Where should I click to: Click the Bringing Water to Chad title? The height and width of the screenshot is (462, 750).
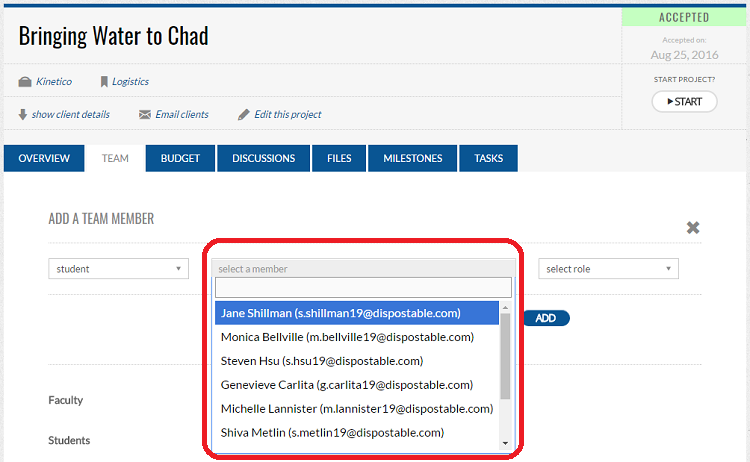pyautogui.click(x=113, y=36)
